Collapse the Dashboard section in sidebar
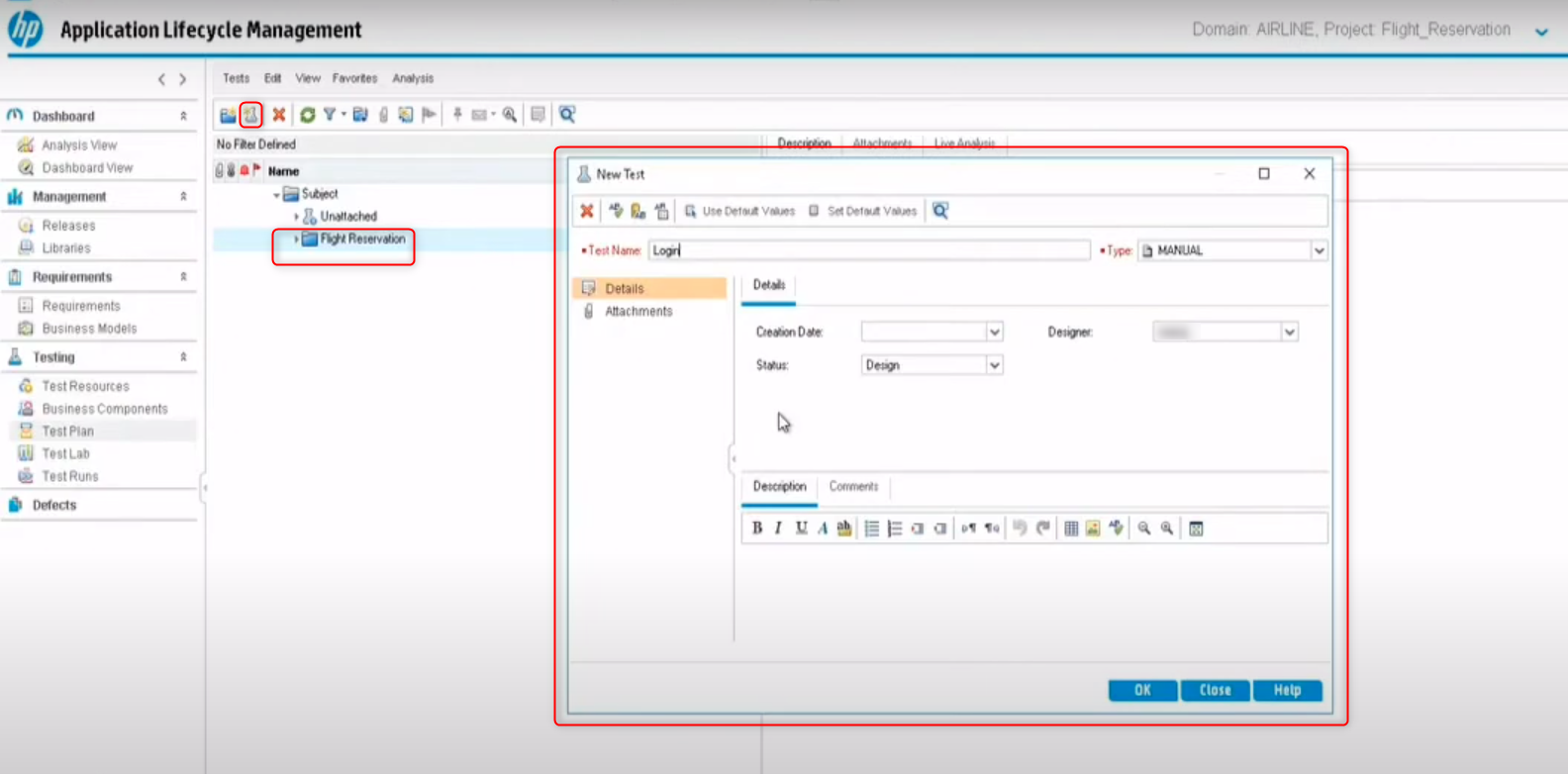 click(x=183, y=117)
